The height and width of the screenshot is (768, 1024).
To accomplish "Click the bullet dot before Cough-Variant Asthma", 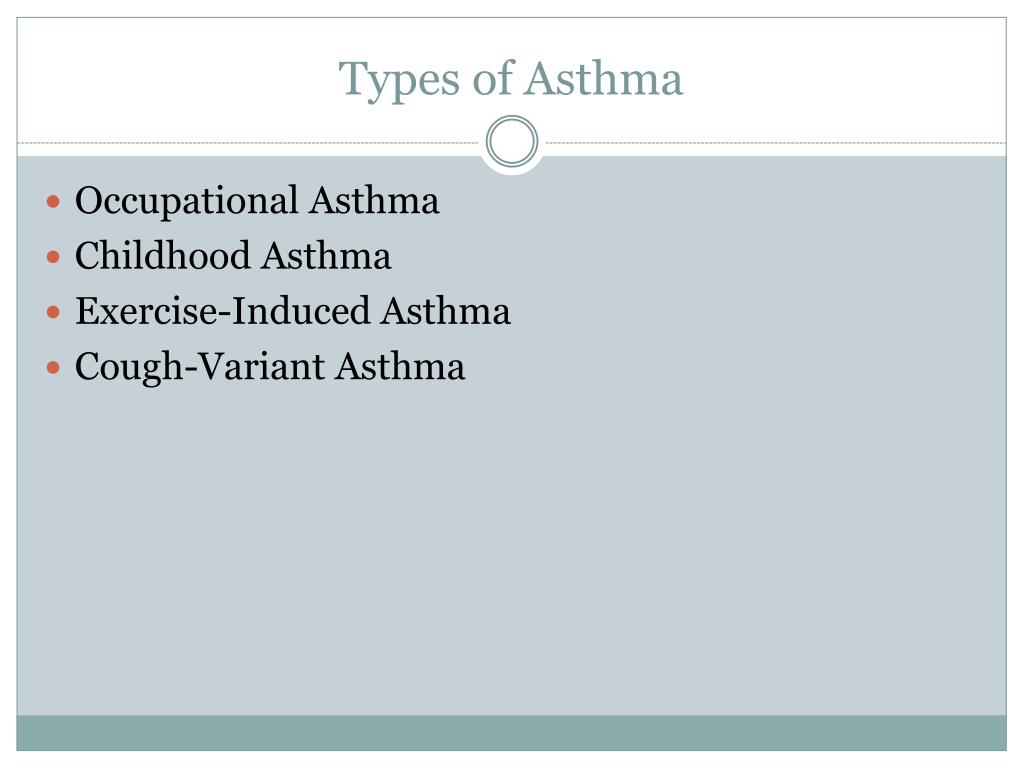I will [54, 368].
